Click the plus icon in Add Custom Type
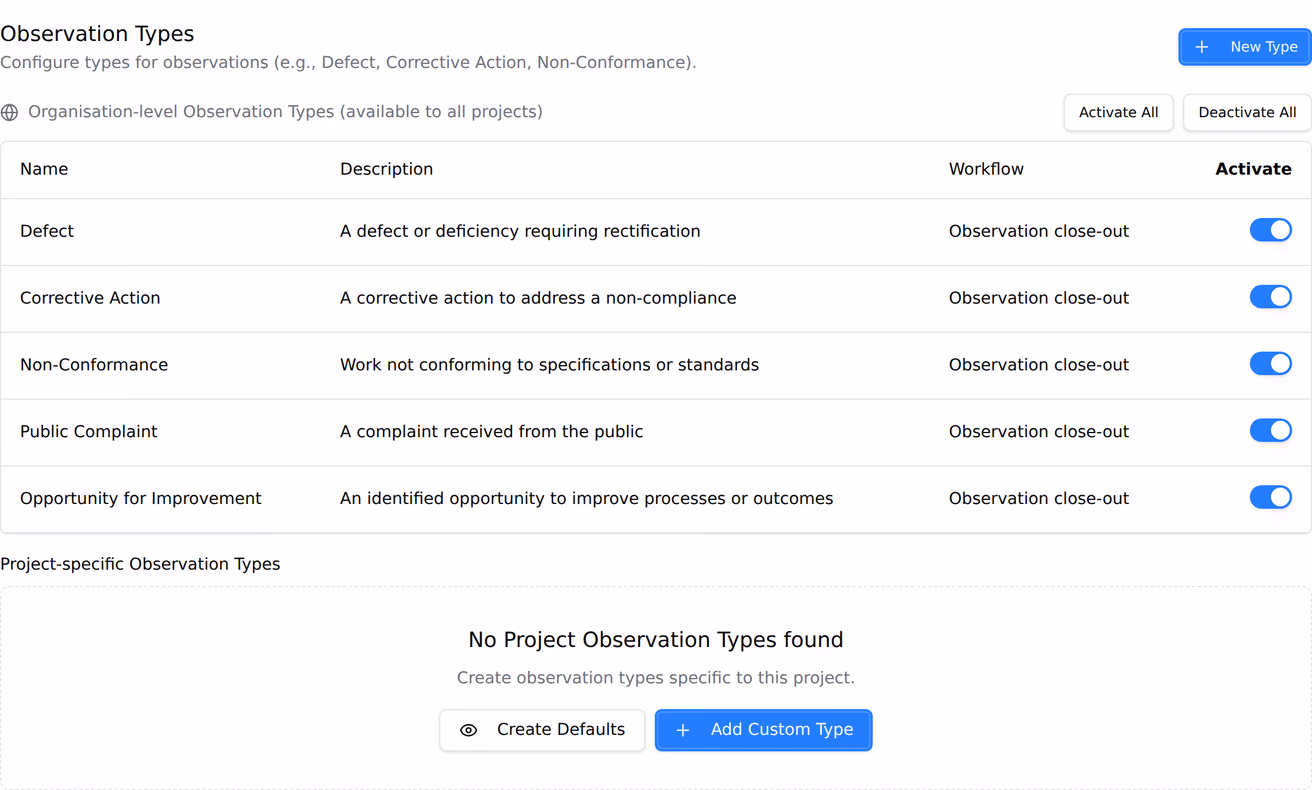 (683, 730)
